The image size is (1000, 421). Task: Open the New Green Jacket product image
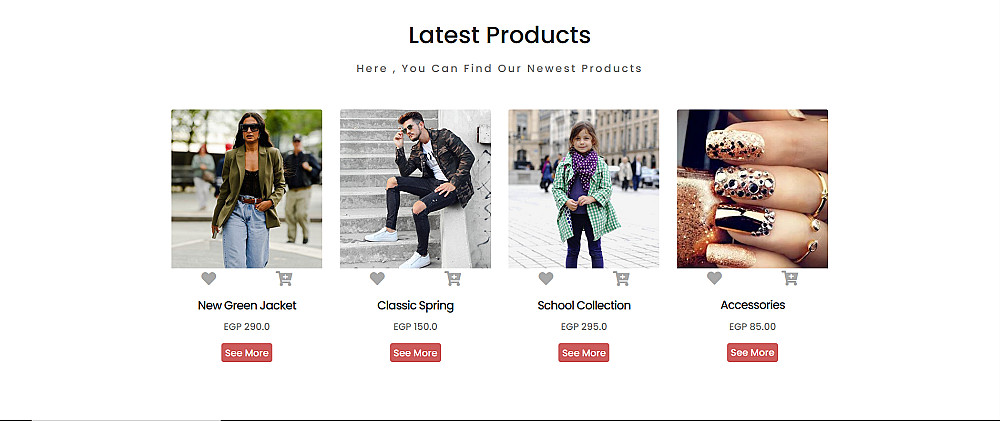click(x=246, y=188)
